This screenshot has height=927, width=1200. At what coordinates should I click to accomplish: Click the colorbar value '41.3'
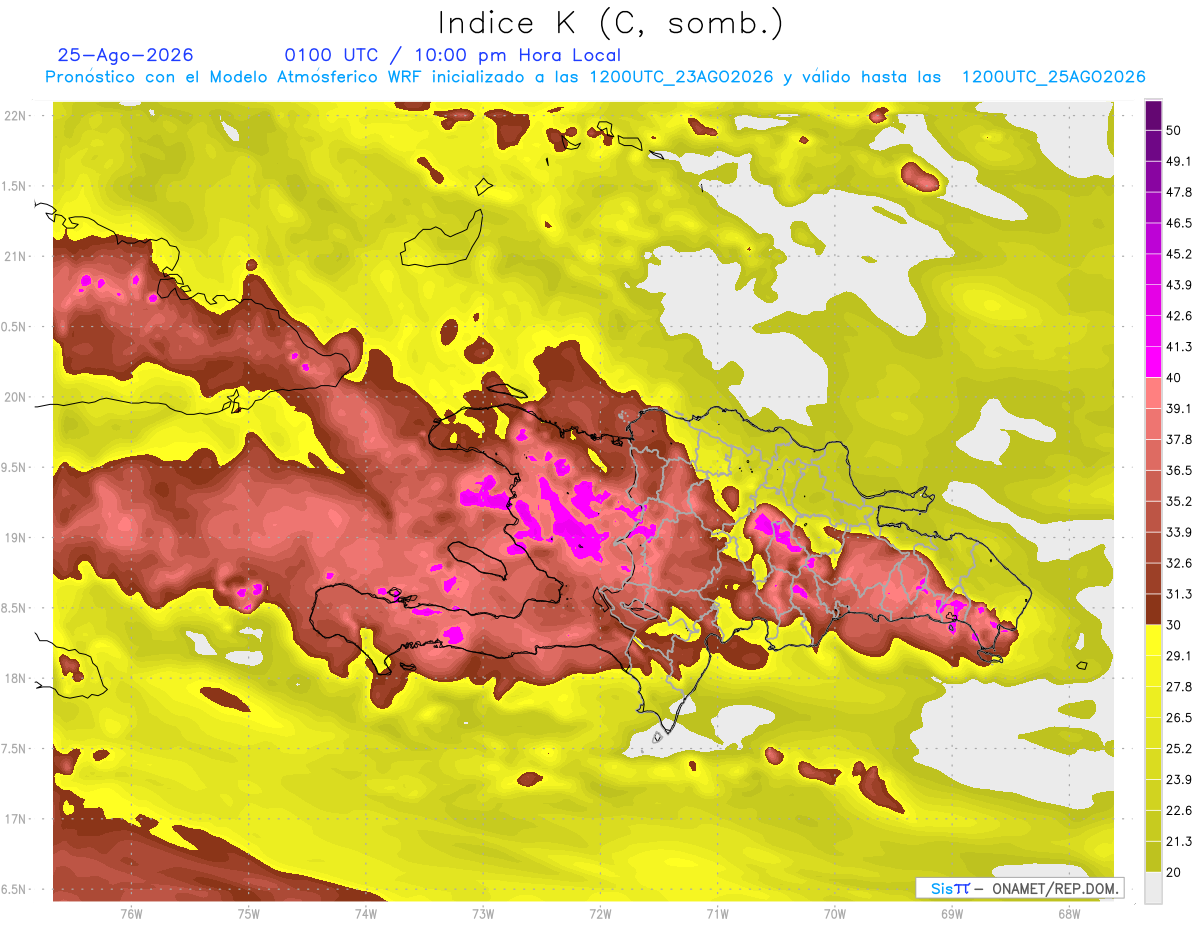1179,347
